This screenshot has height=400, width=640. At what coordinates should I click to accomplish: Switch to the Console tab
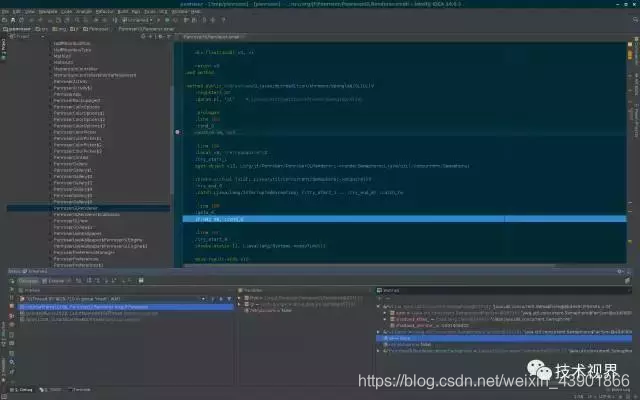(x=54, y=281)
